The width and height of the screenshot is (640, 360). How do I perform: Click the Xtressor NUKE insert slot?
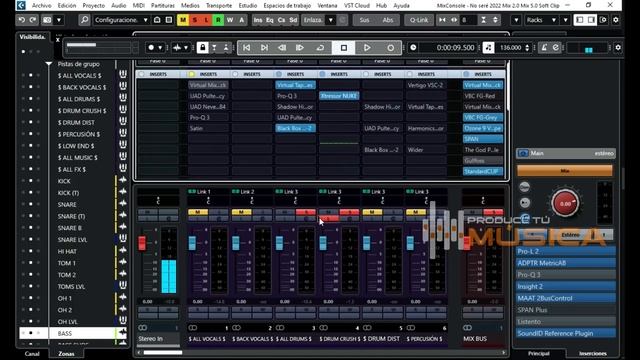tap(339, 96)
